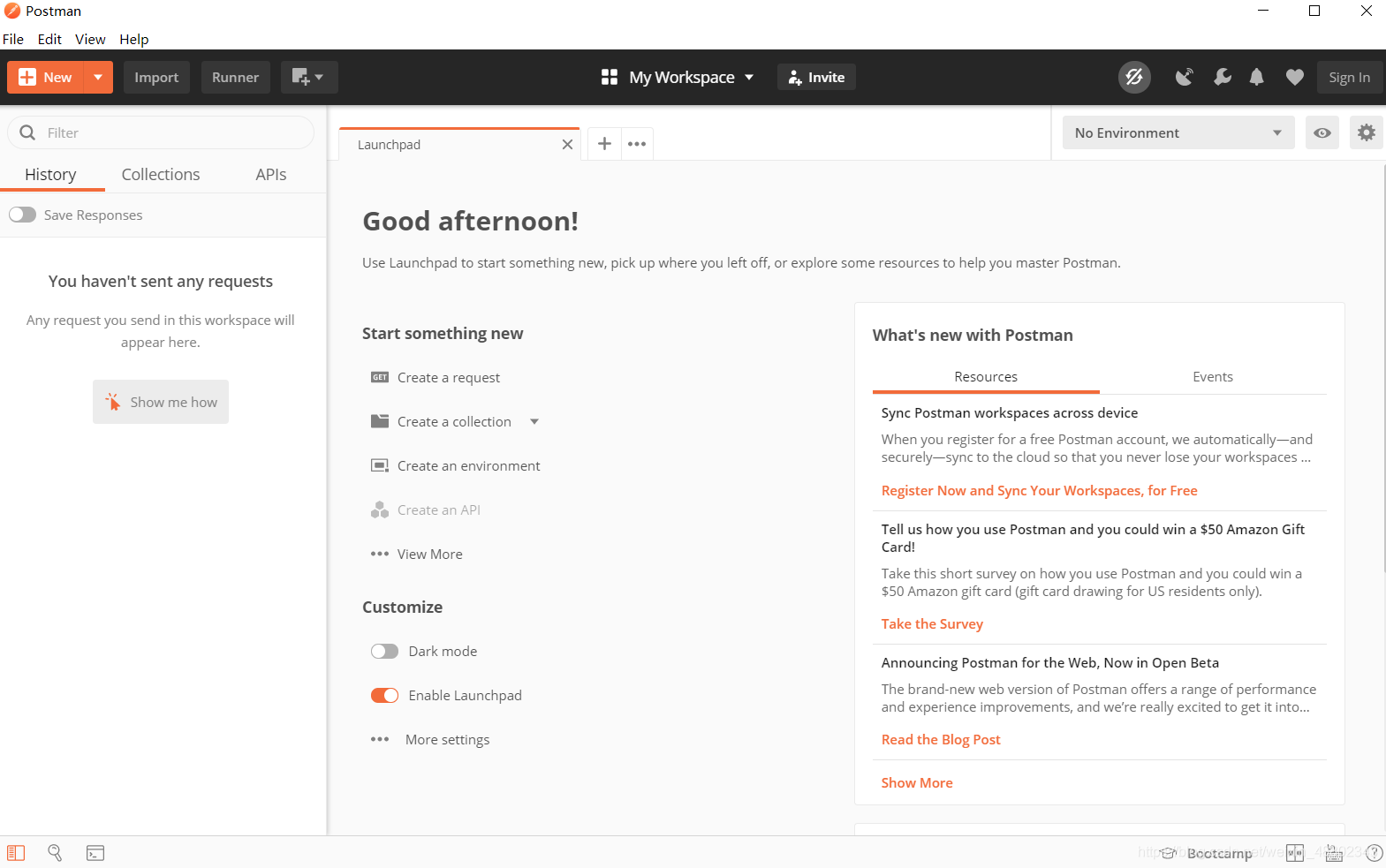The image size is (1386, 868).
Task: Open the tab options ellipsis menu
Action: pos(637,143)
